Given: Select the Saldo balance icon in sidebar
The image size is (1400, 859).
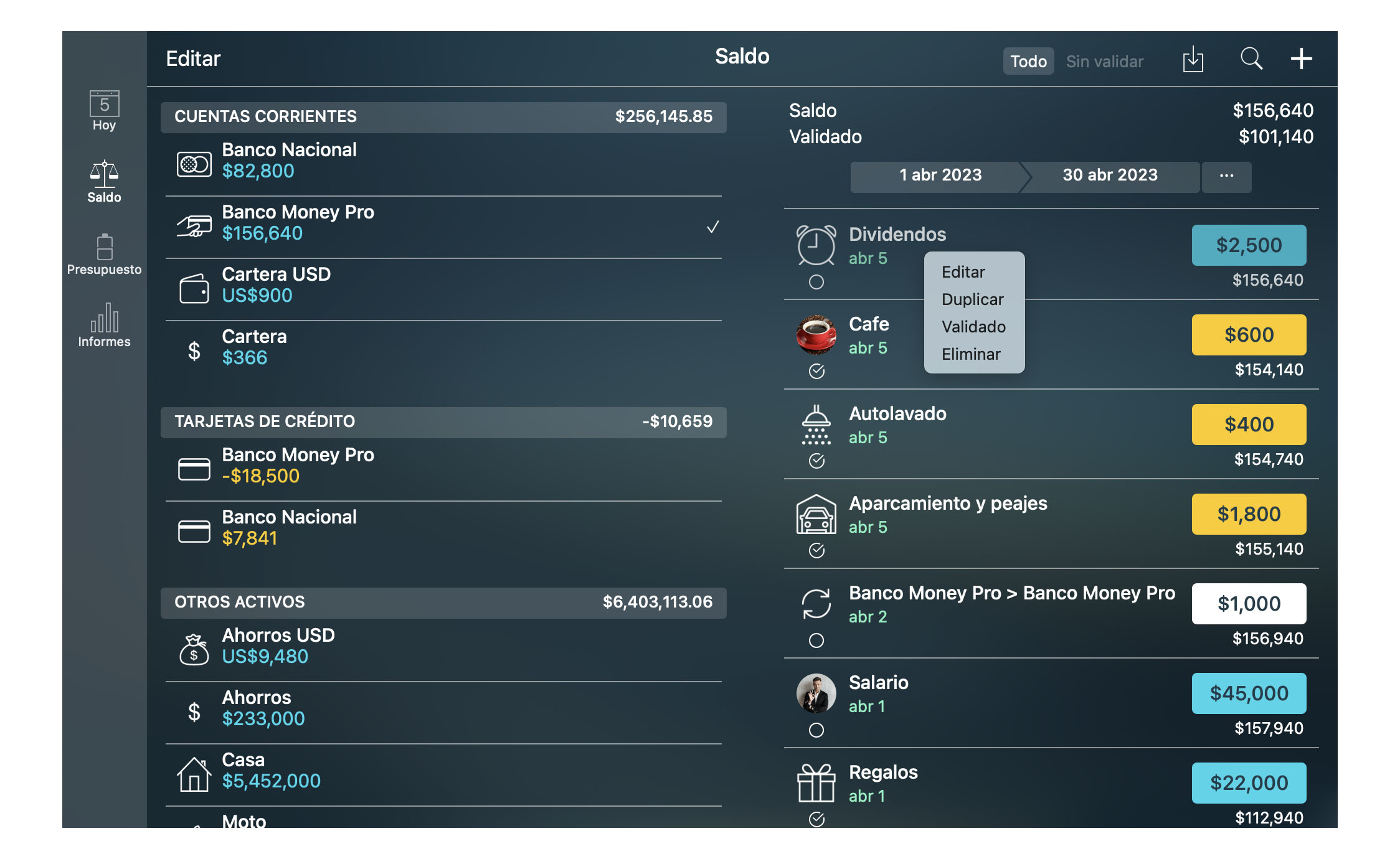Looking at the screenshot, I should point(104,181).
